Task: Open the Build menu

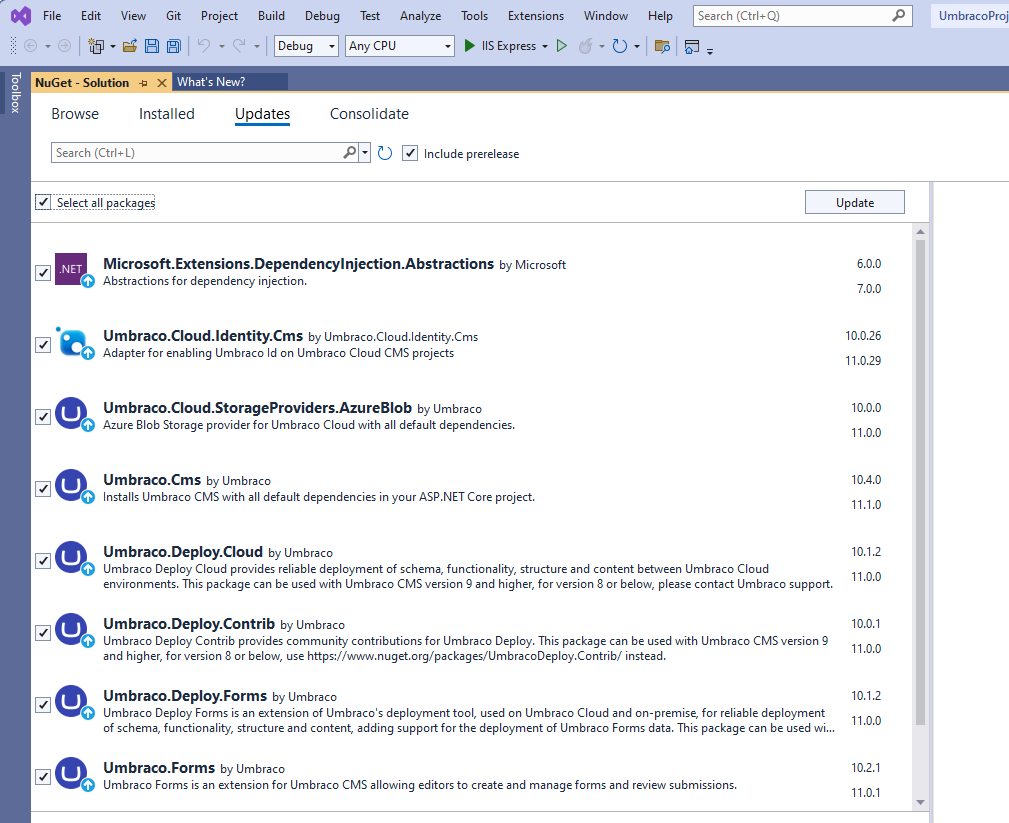Action: (x=271, y=15)
